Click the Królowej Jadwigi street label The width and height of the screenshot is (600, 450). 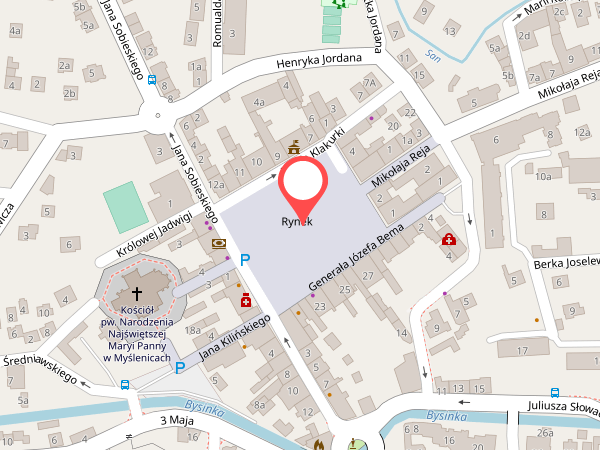point(154,235)
